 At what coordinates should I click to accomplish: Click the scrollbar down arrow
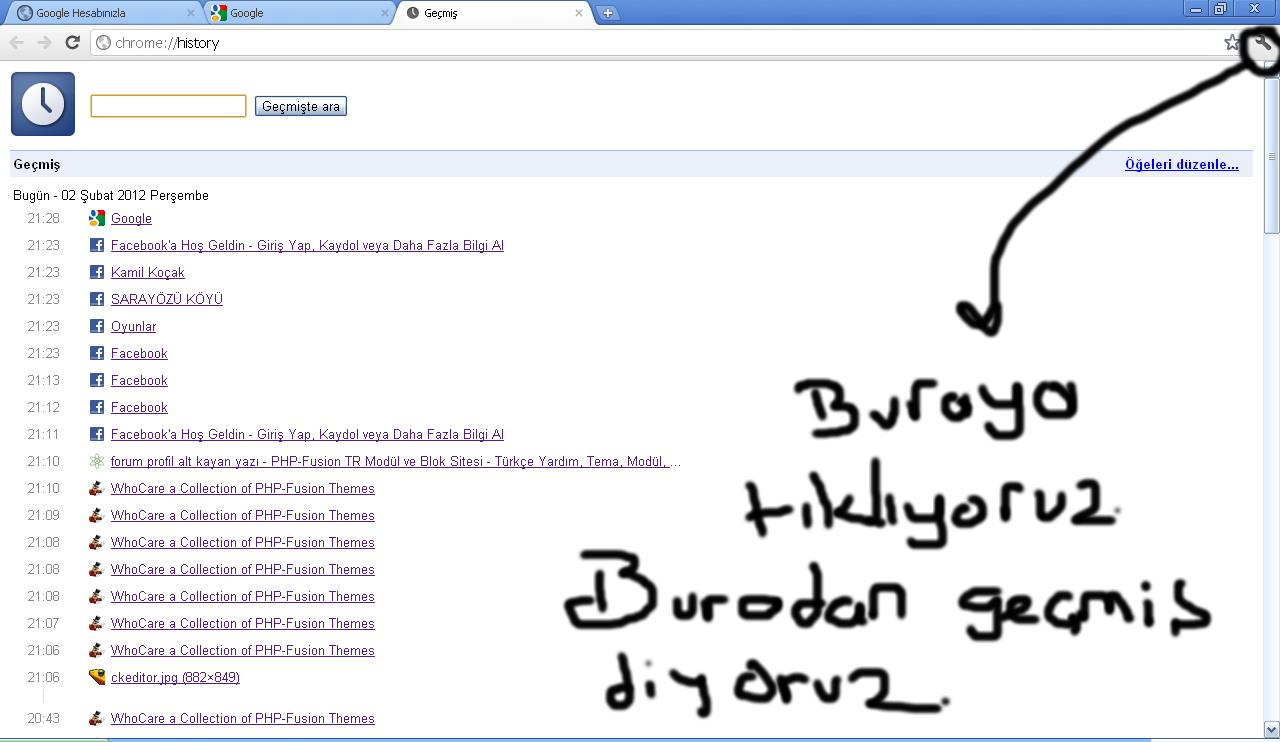coord(1272,729)
